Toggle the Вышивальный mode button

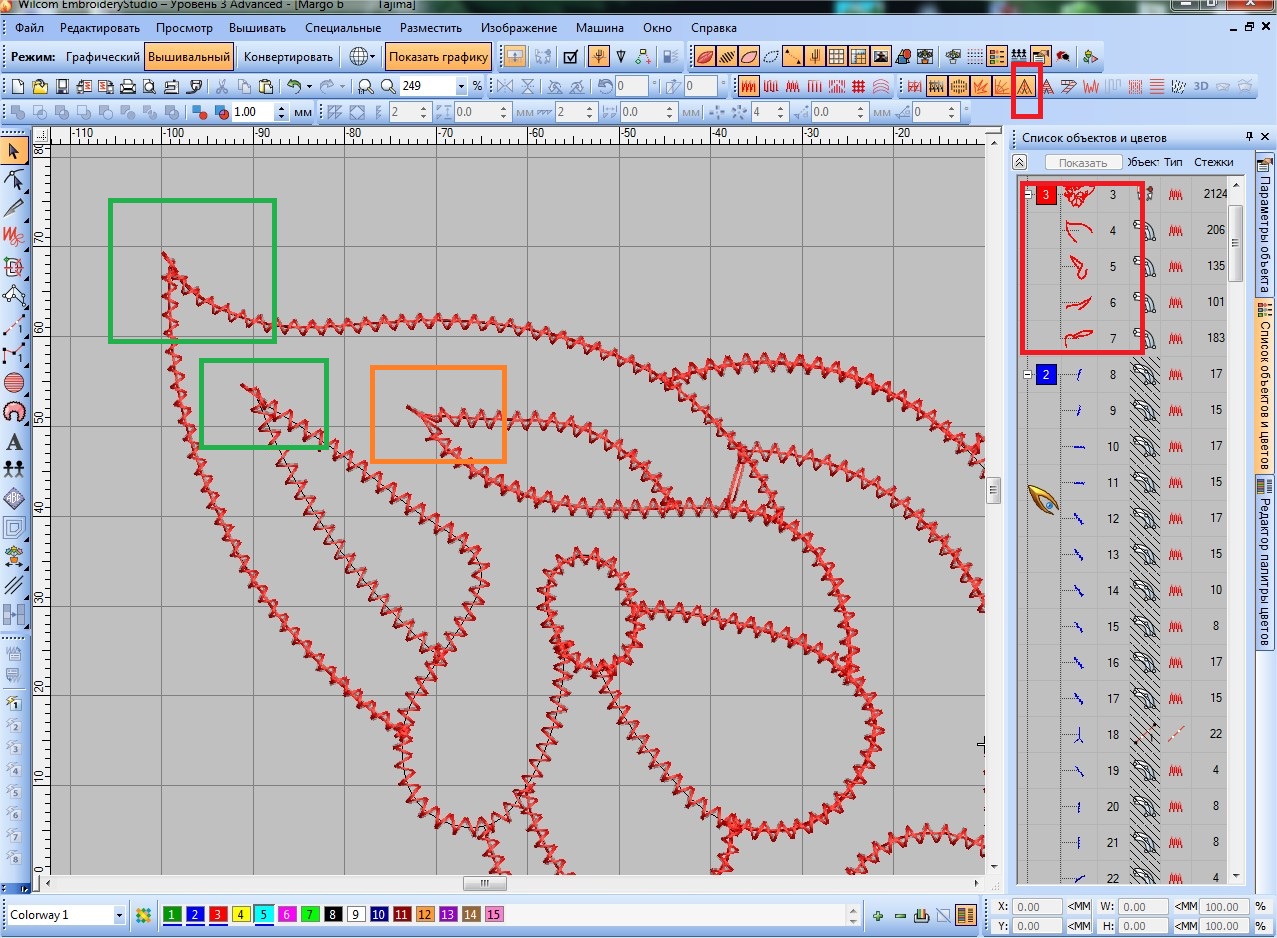point(190,57)
